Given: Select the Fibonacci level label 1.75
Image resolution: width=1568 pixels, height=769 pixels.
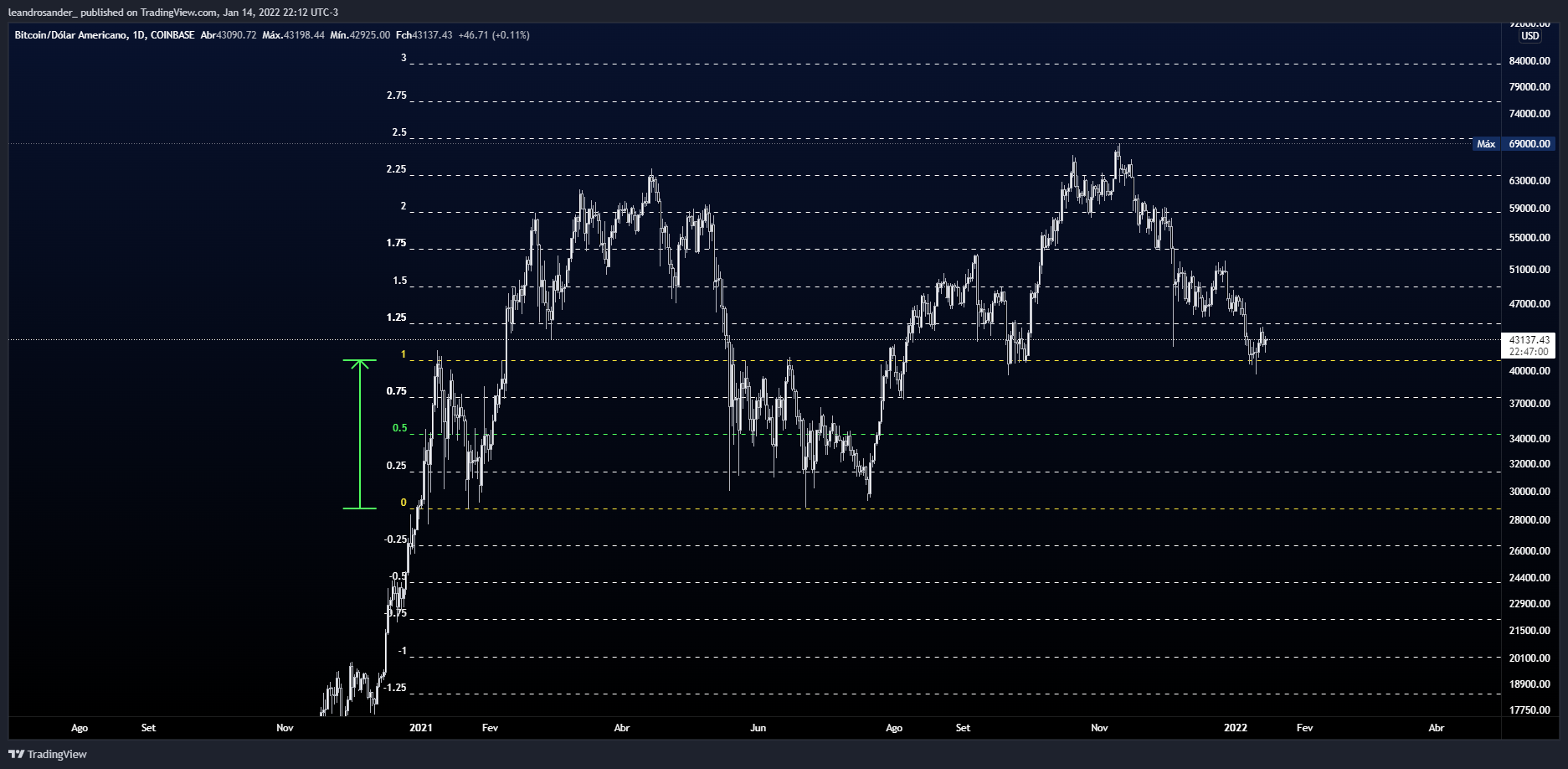Looking at the screenshot, I should 397,243.
